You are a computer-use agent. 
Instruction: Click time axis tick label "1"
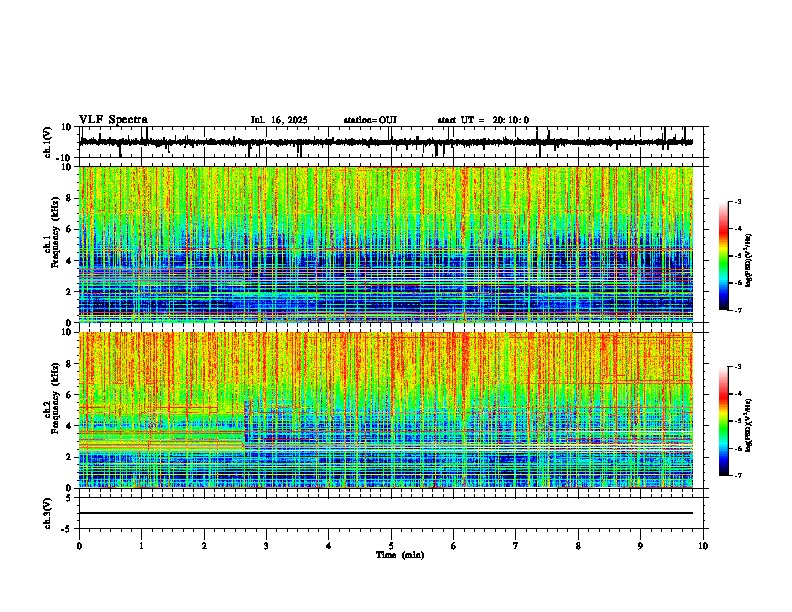141,546
